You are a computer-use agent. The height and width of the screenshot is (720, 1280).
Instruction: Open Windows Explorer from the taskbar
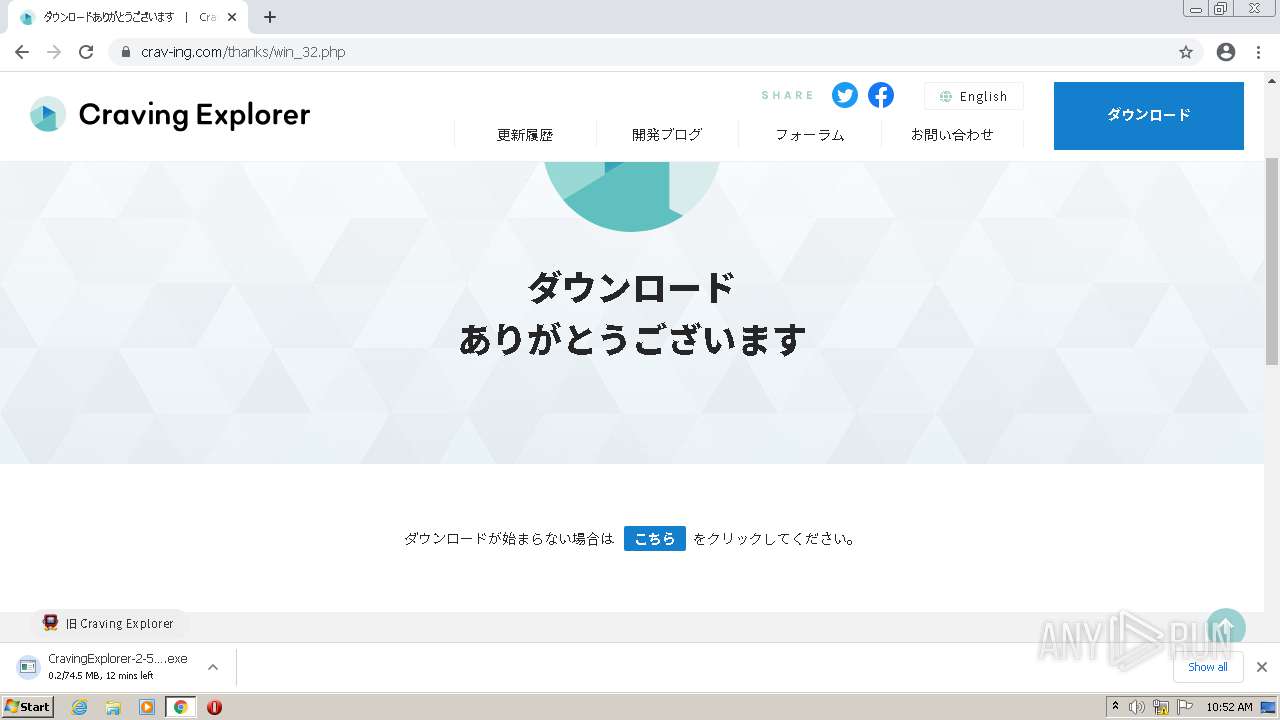tap(113, 707)
